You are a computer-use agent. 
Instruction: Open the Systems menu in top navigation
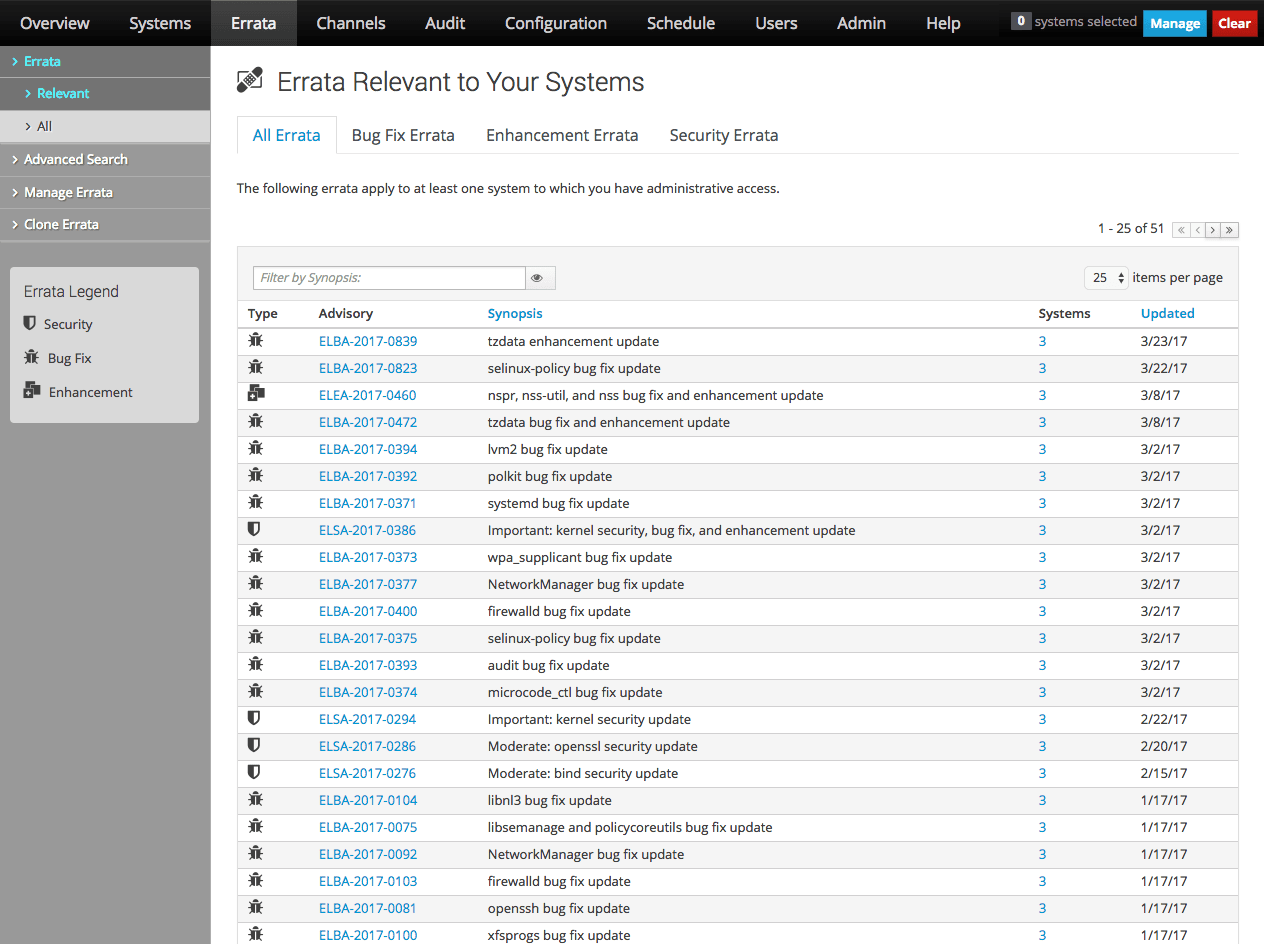(x=160, y=23)
